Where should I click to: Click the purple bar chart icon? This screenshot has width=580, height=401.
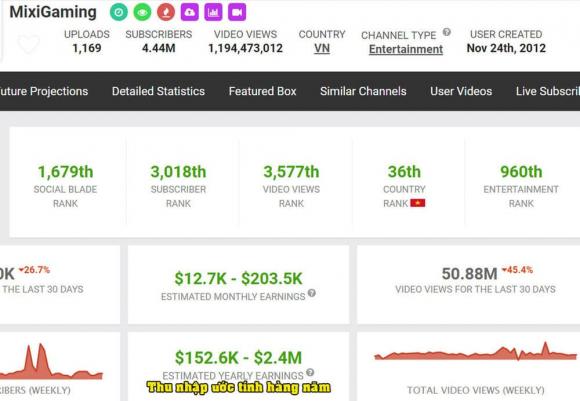[213, 12]
